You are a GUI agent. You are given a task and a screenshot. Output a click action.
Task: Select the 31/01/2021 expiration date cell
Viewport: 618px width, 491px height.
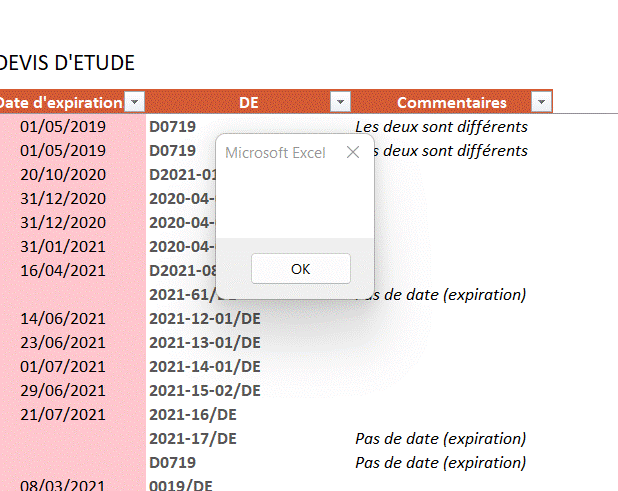pos(63,246)
